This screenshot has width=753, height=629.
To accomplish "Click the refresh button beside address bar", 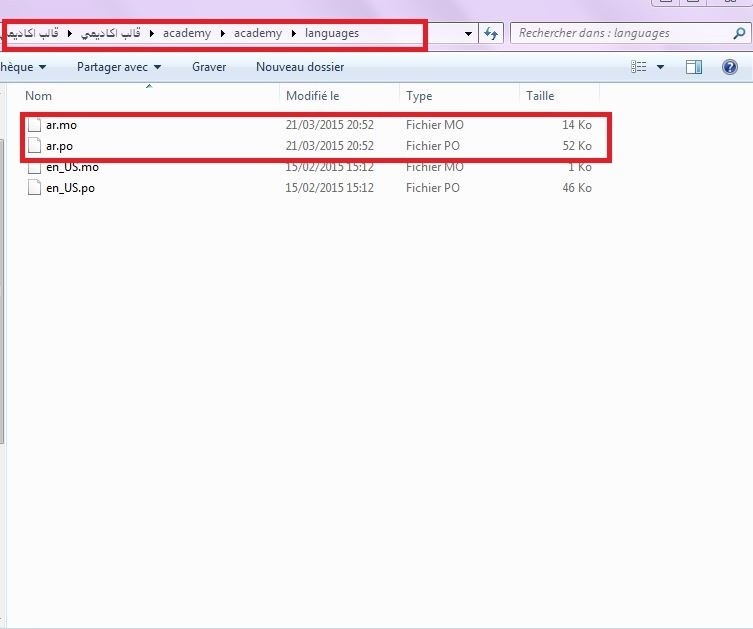I will point(491,33).
